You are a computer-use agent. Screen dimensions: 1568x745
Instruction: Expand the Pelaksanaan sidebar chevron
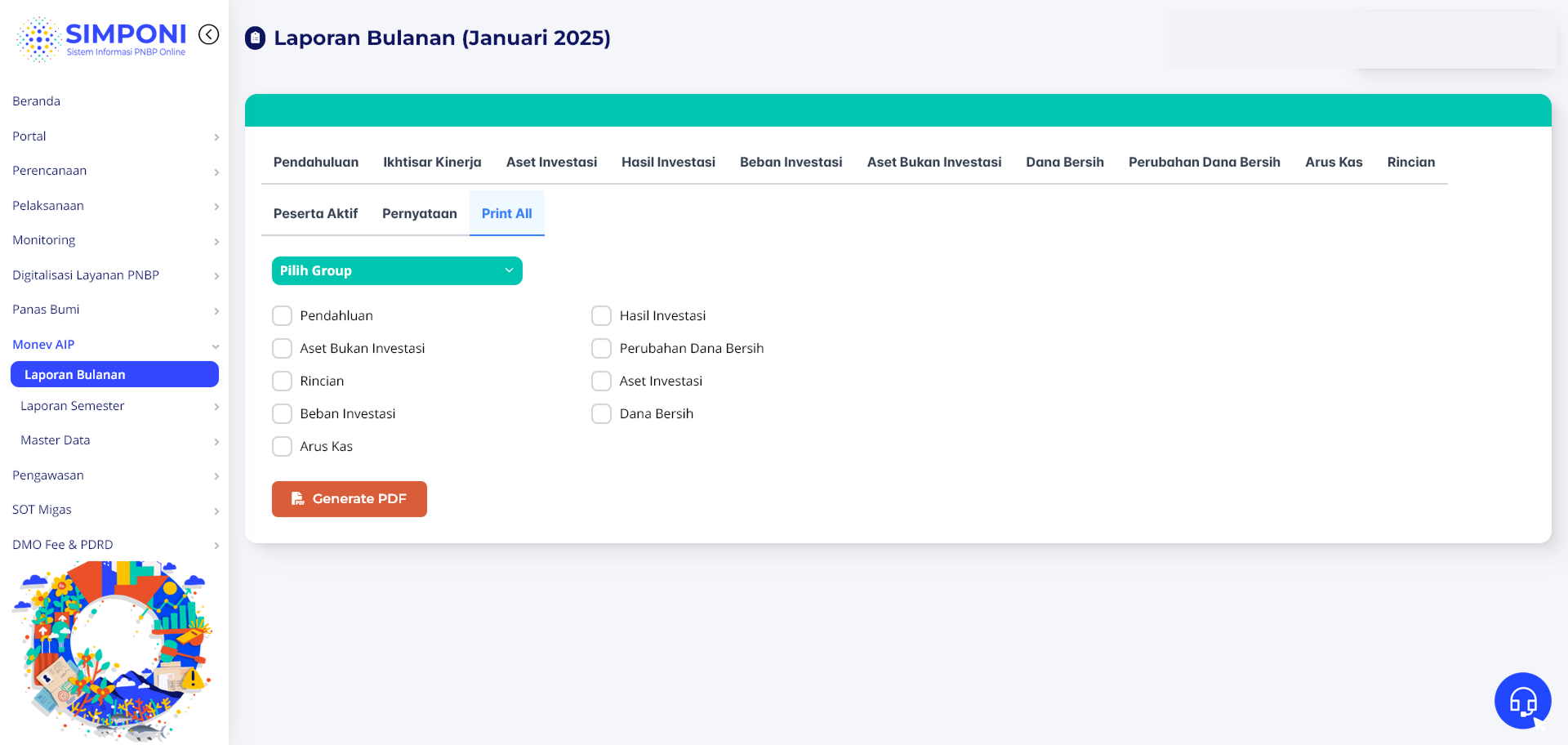coord(216,207)
